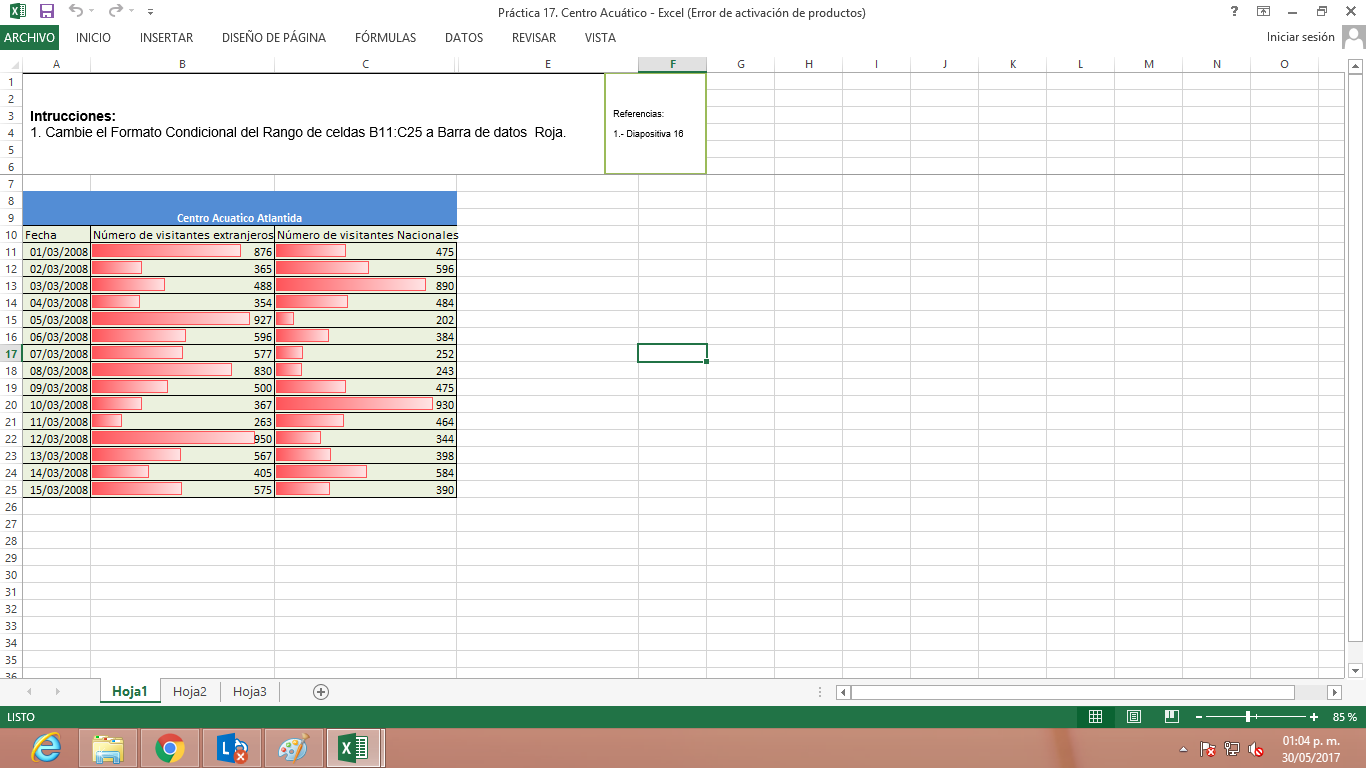Viewport: 1366px width, 768px height.
Task: Zoom in with the plus button
Action: point(1314,717)
